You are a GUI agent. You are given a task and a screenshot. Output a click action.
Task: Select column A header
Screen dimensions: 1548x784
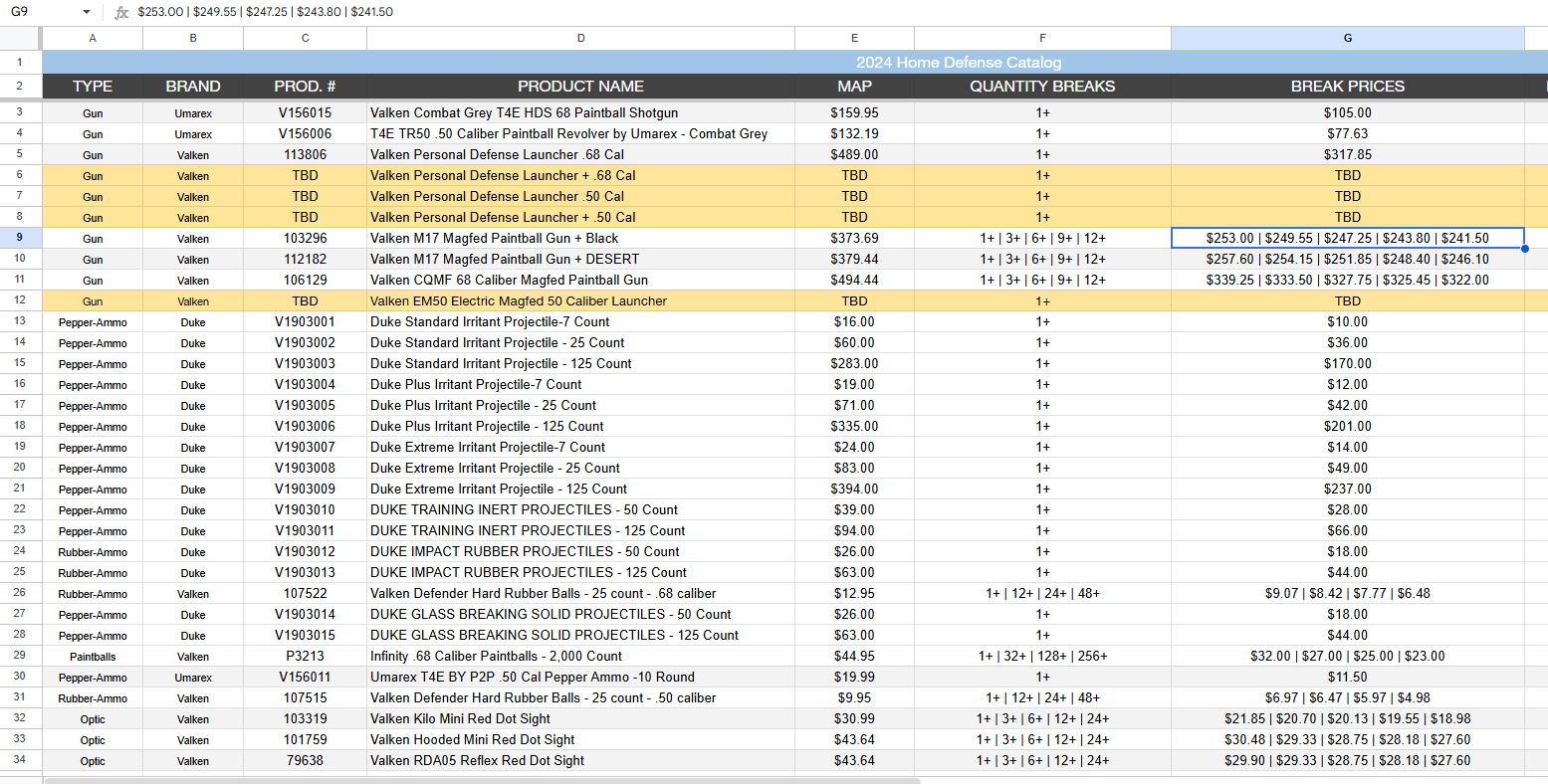coord(93,38)
